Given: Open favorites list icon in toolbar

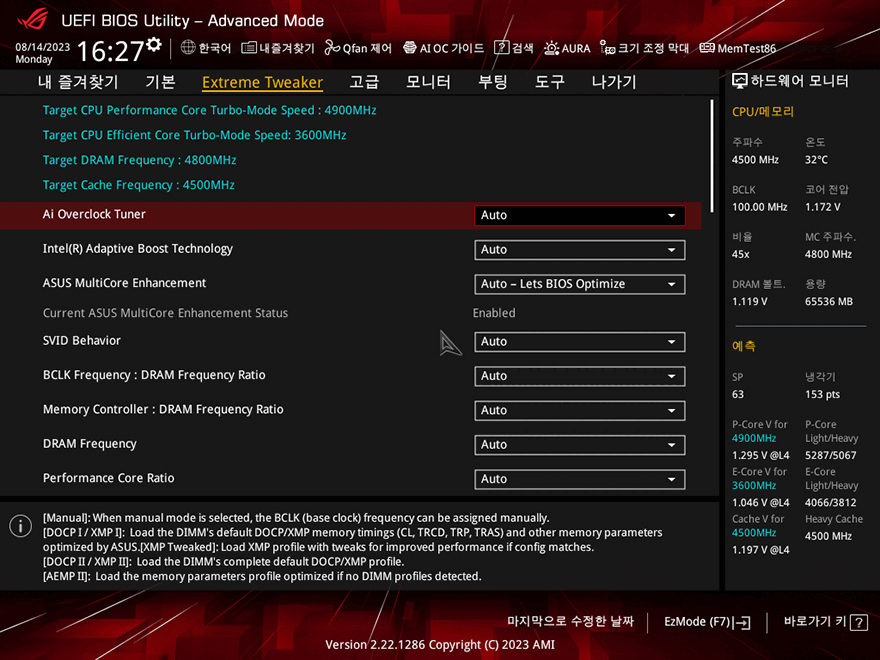Looking at the screenshot, I should pyautogui.click(x=249, y=48).
